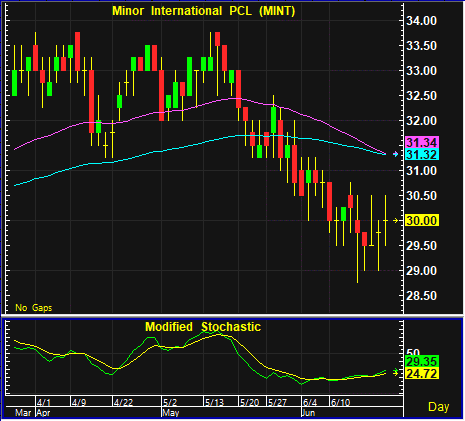
Task: Click the Jun month label
Action: [308, 413]
